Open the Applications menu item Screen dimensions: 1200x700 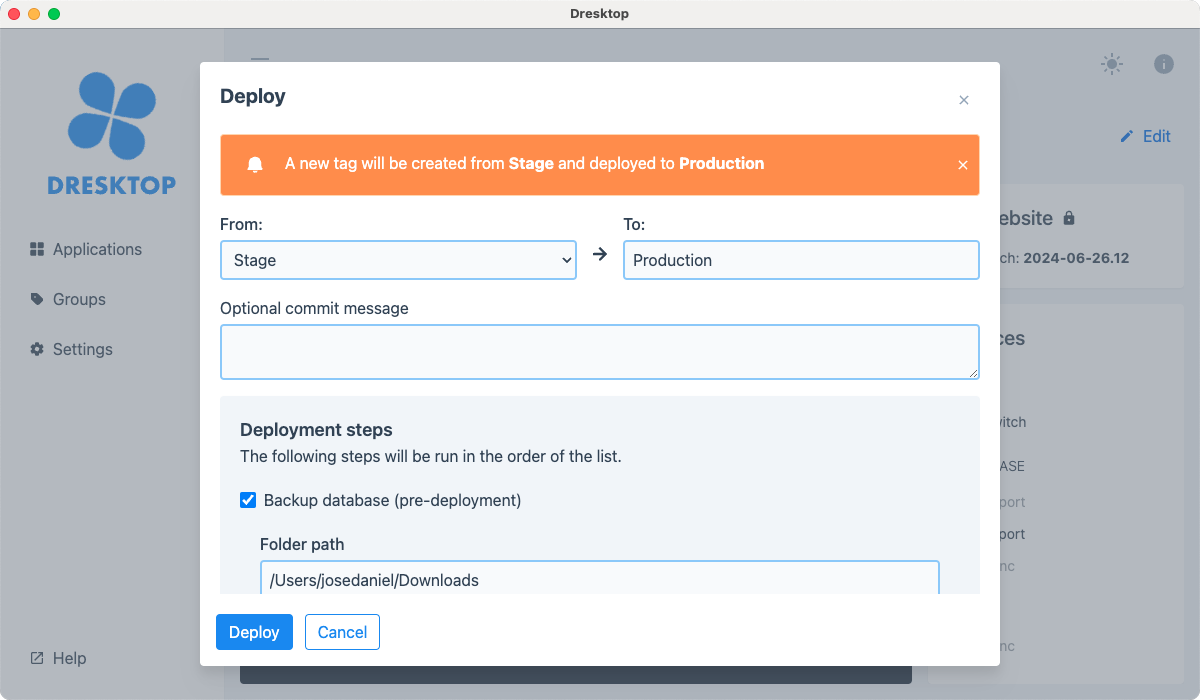tap(97, 249)
